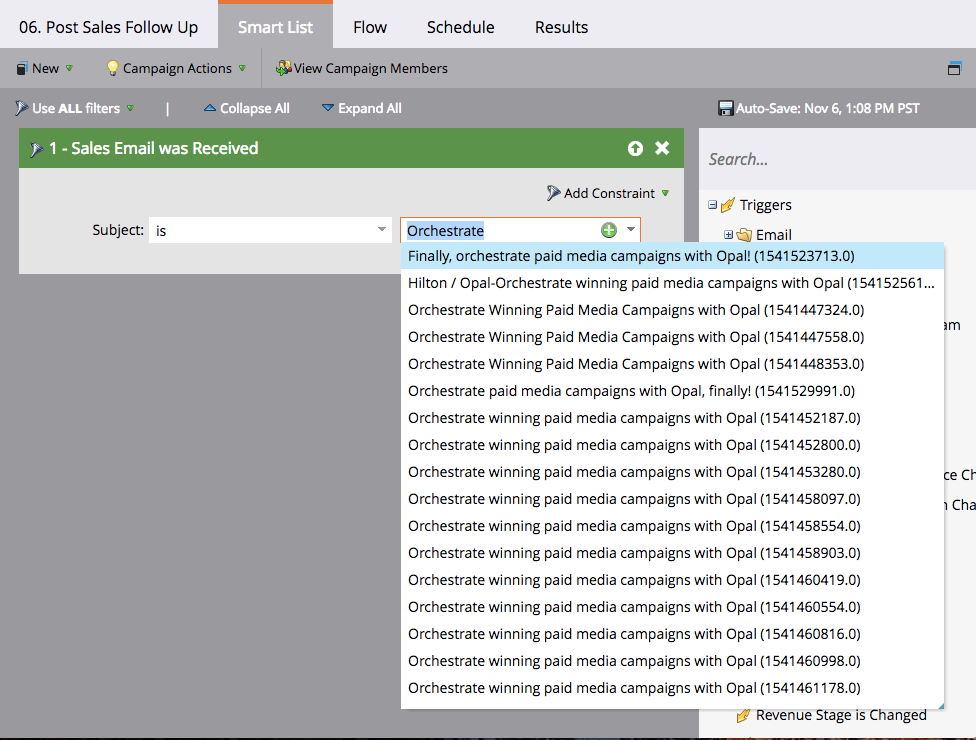
Task: Open the Results tab
Action: pyautogui.click(x=561, y=27)
